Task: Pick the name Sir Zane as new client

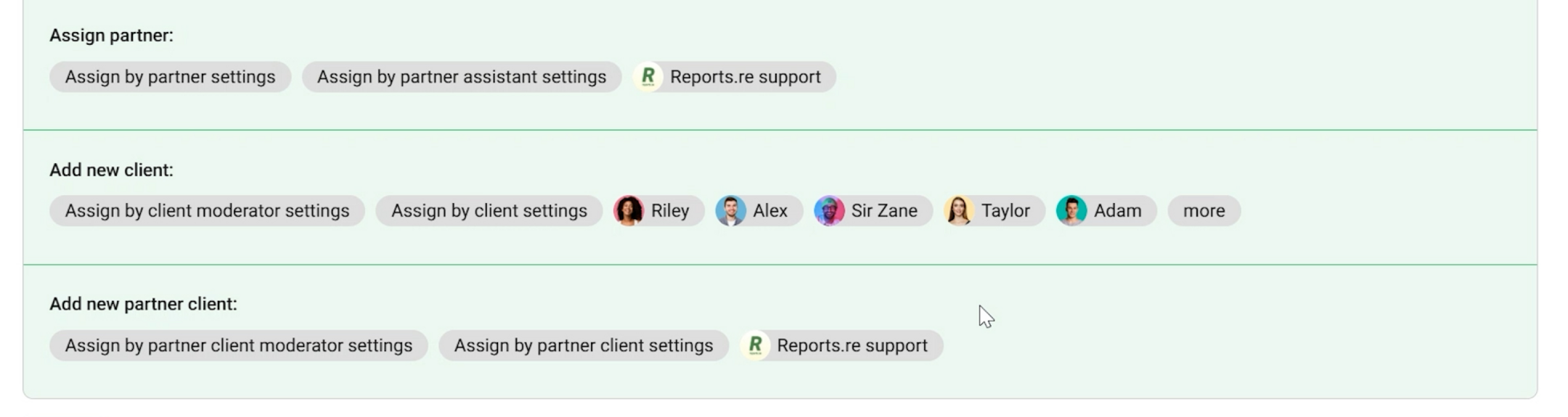Action: 884,211
